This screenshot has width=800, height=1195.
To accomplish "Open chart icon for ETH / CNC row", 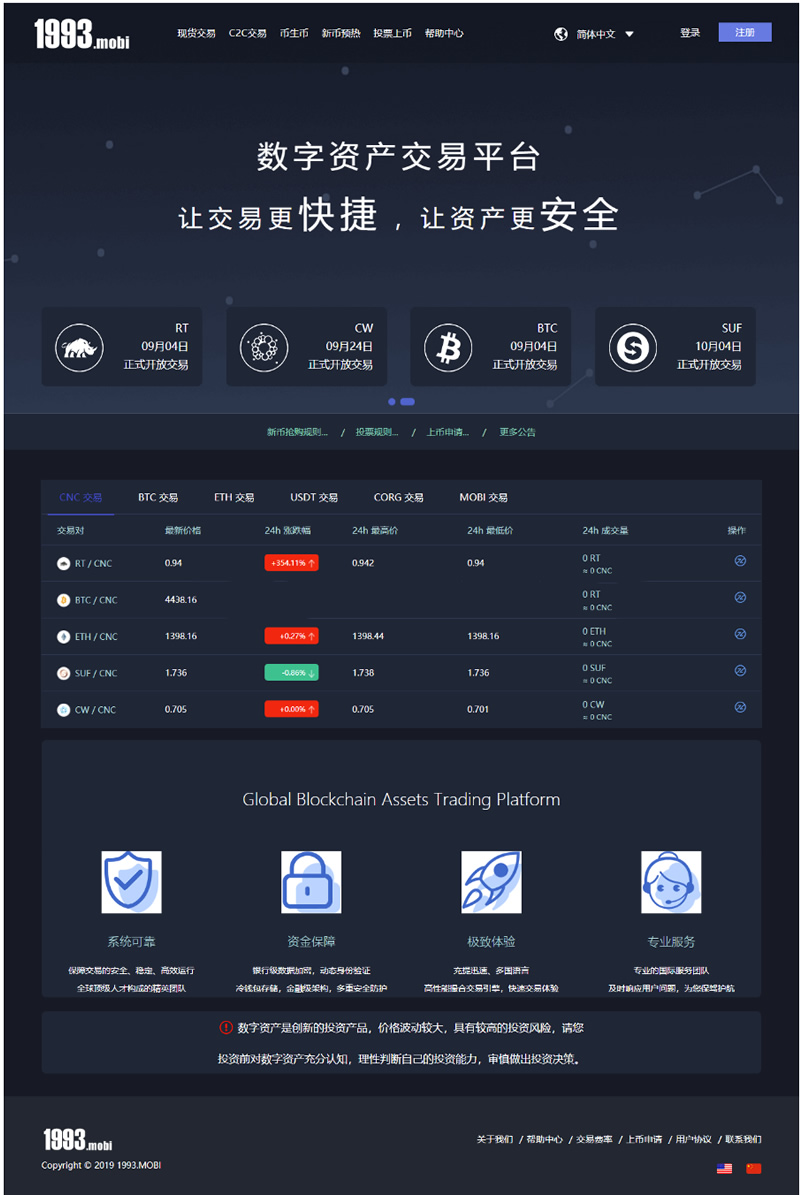I will tap(740, 634).
